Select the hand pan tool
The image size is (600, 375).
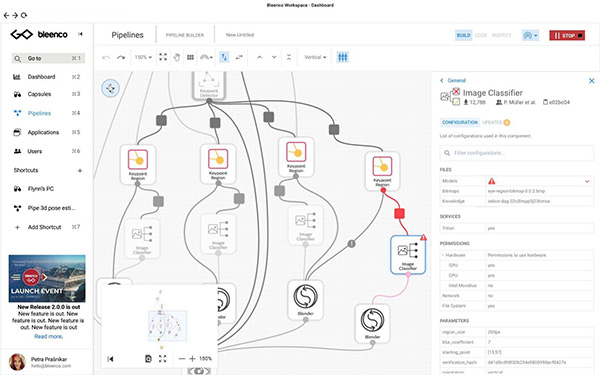point(177,57)
